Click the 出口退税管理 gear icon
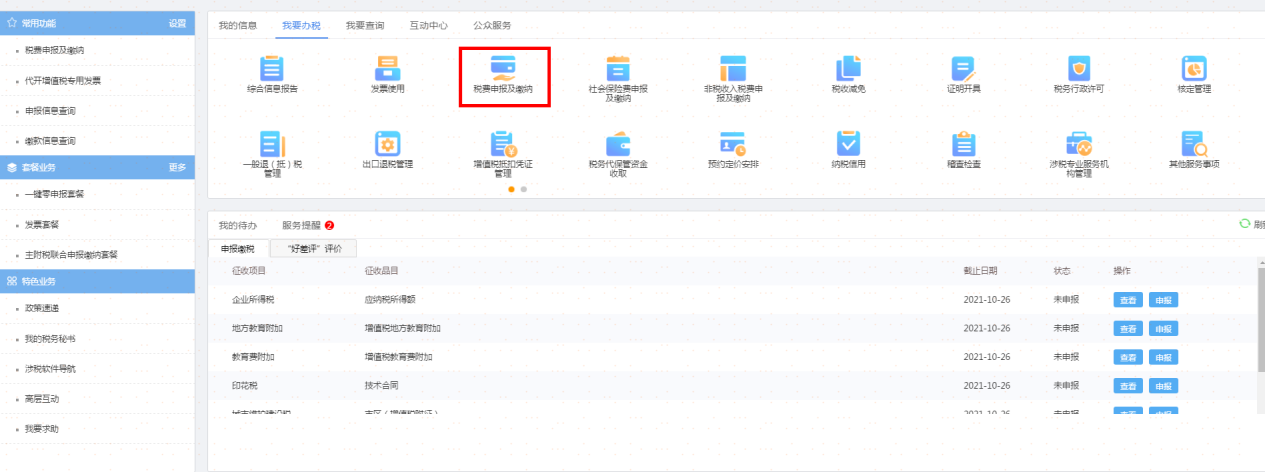 point(387,143)
